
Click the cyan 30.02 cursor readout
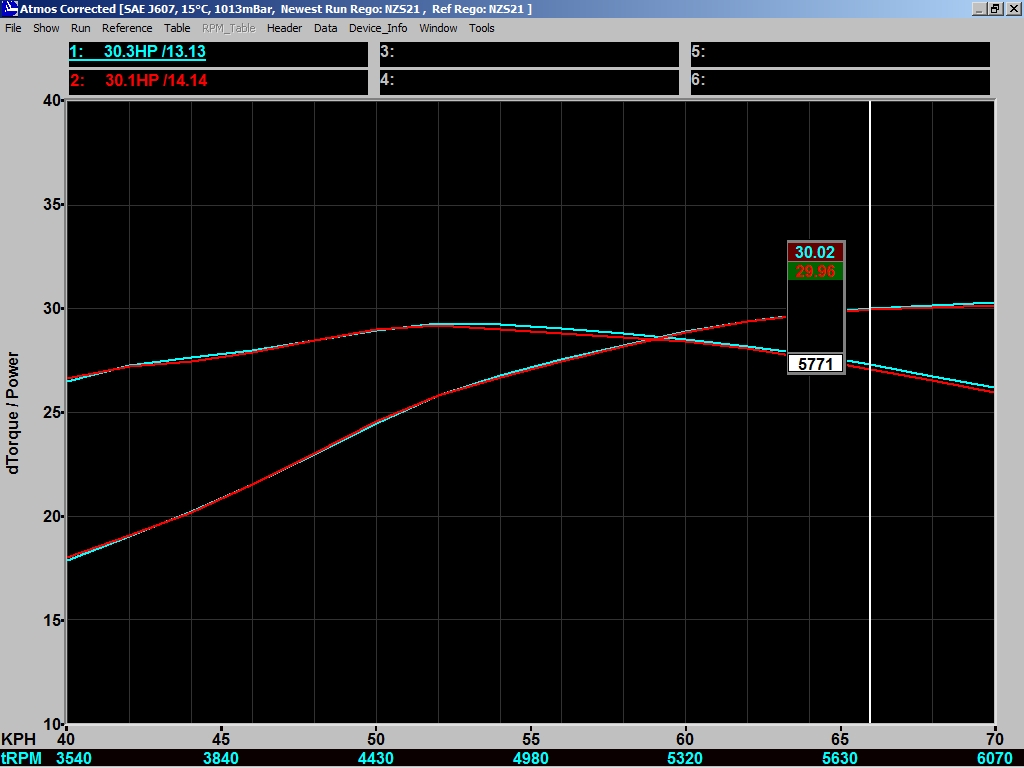tap(815, 252)
